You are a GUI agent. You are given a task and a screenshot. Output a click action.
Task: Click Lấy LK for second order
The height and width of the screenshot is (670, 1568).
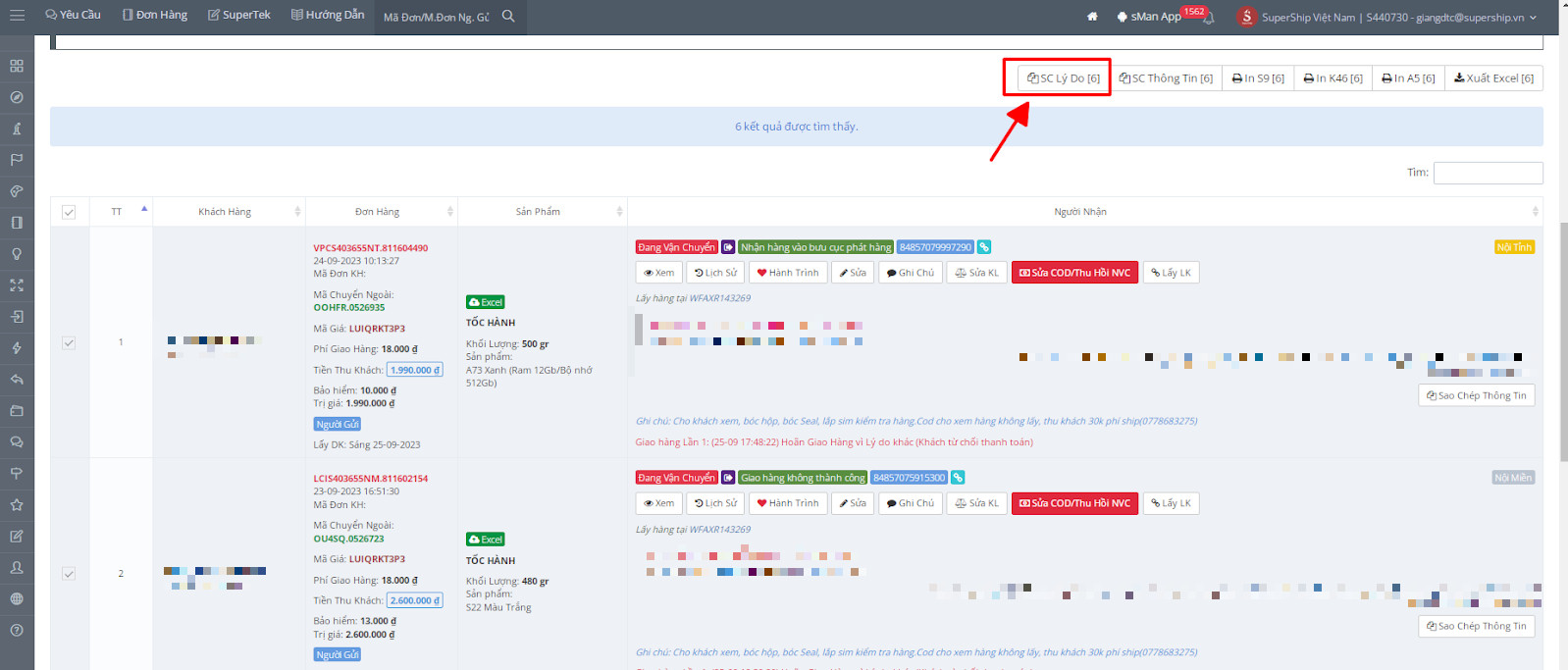(1171, 503)
